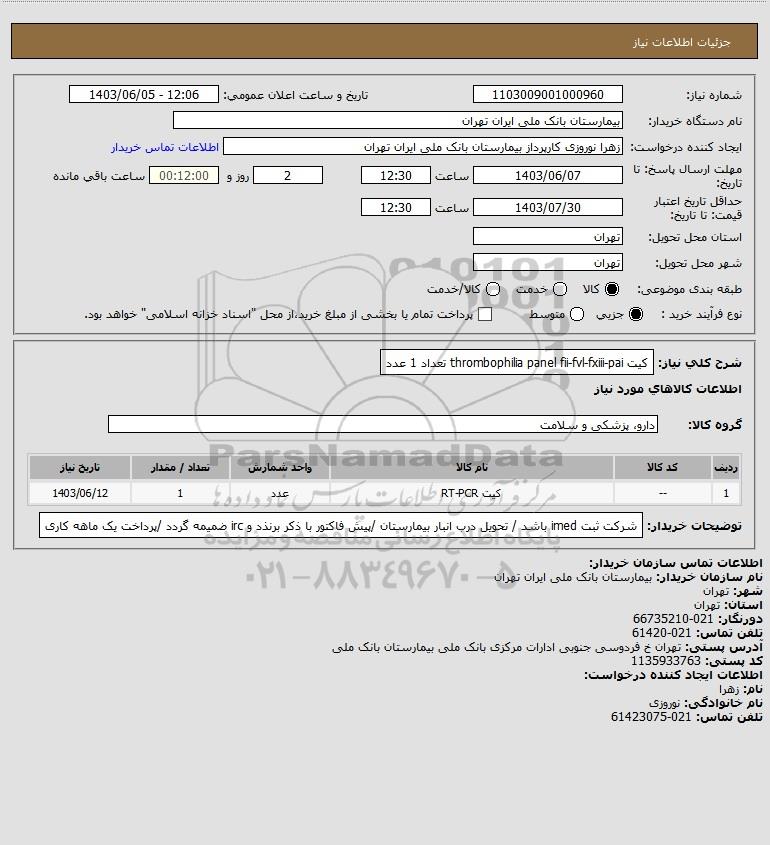Select the کالا/خدمت radio button
This screenshot has height=845, width=770.
pyautogui.click(x=492, y=289)
